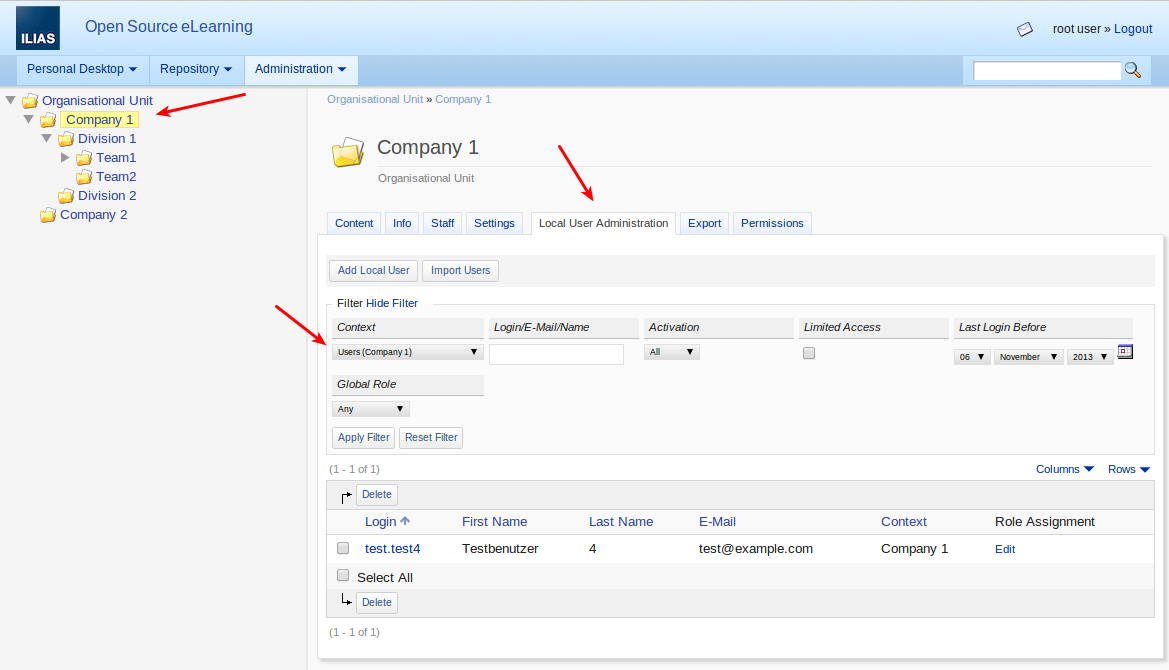
Task: Open the mail envelope icon
Action: (x=1025, y=29)
